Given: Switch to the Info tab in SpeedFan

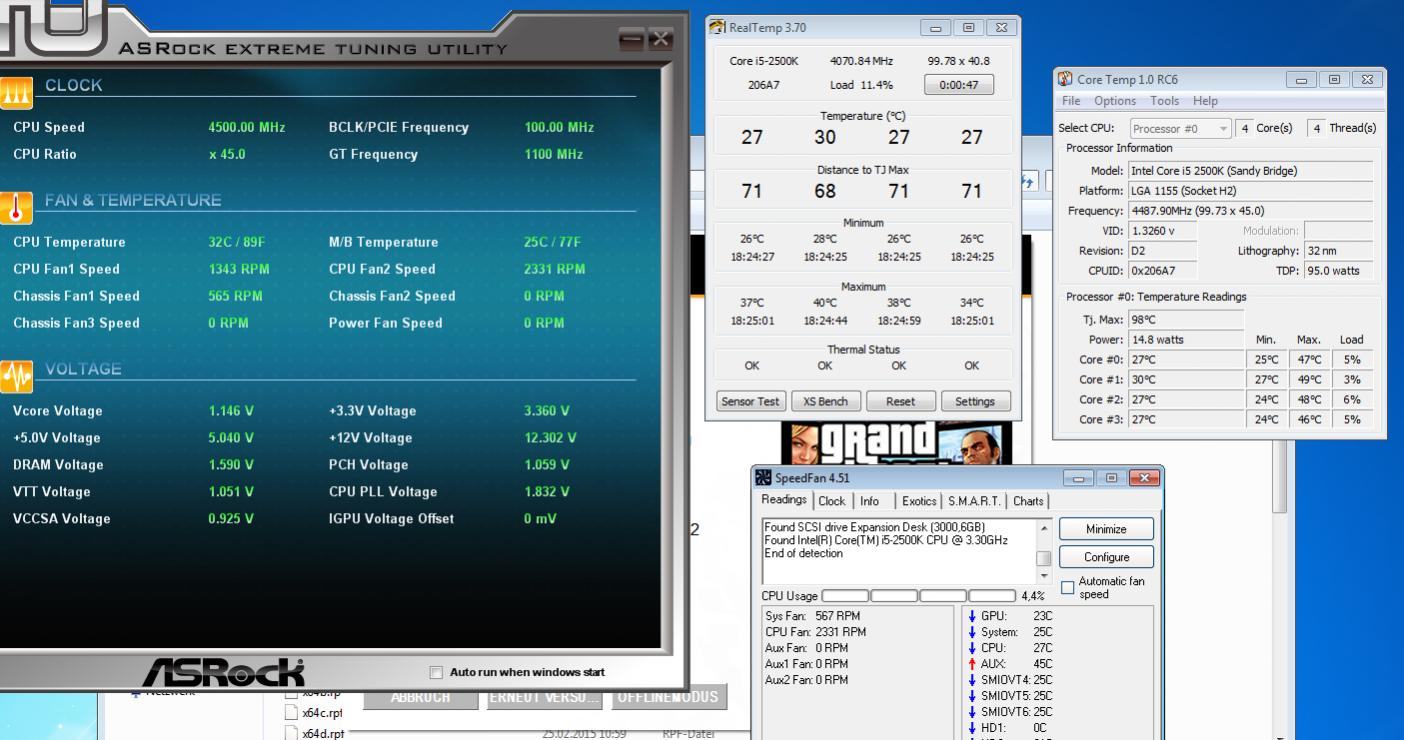Looking at the screenshot, I should click(870, 501).
